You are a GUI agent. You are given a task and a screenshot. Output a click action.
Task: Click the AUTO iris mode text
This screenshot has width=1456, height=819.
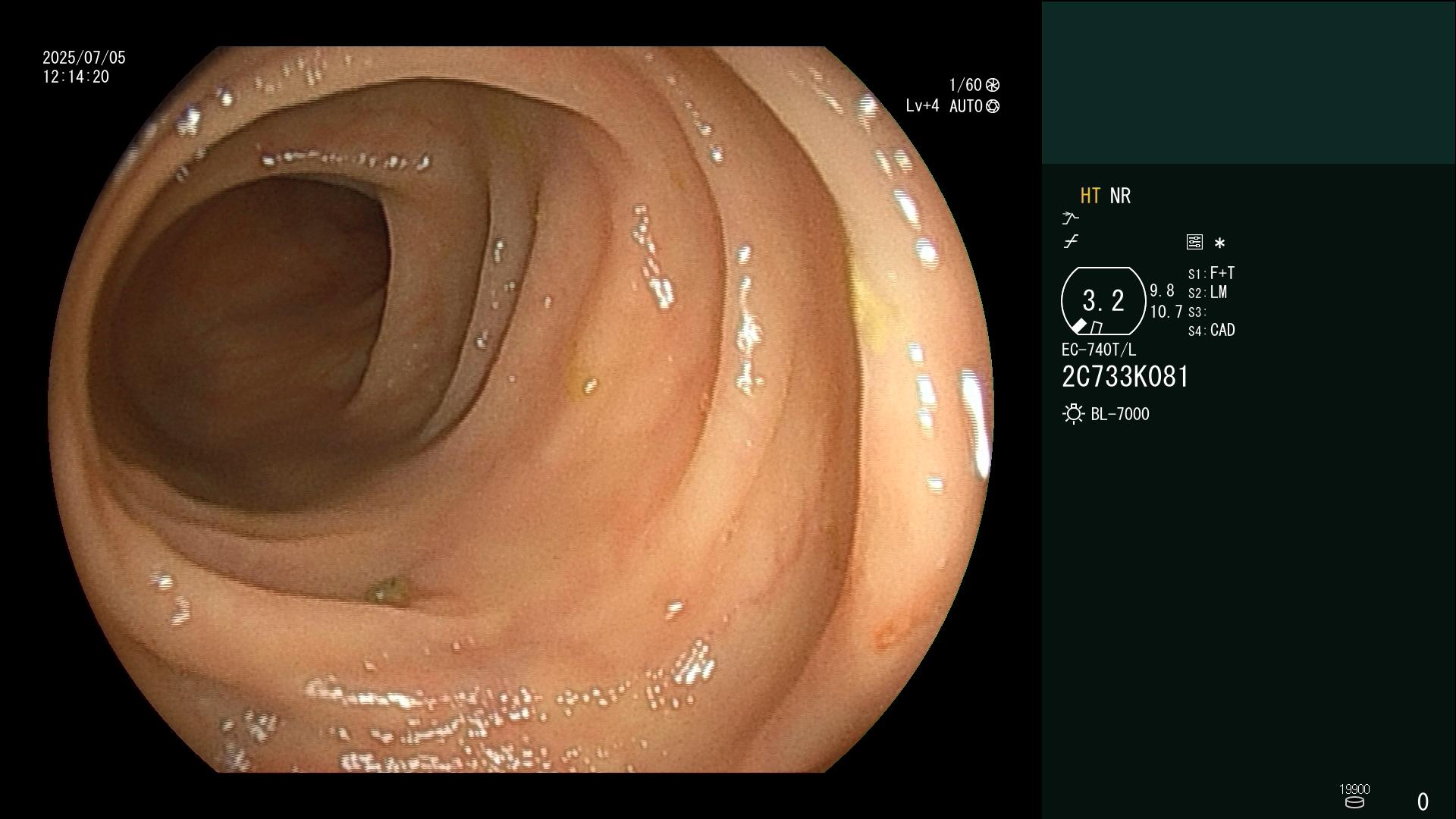966,106
